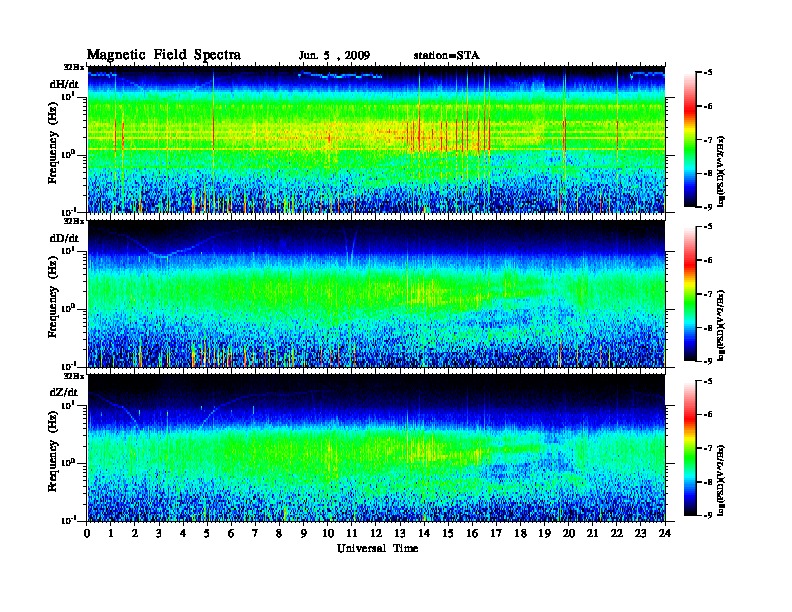Click the 23 tick label on the time axis
The image size is (792, 612).
tap(641, 534)
